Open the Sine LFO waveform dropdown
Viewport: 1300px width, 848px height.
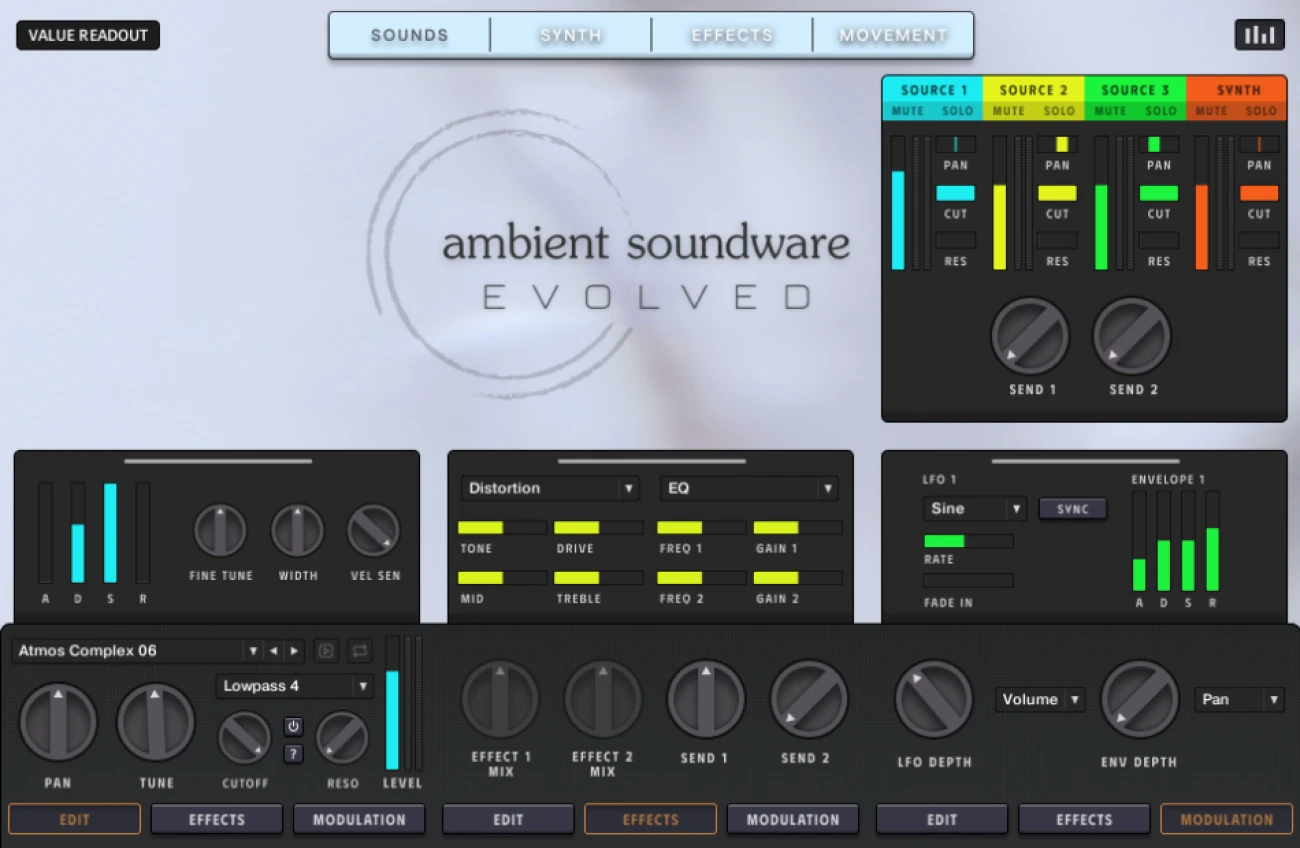click(x=973, y=509)
